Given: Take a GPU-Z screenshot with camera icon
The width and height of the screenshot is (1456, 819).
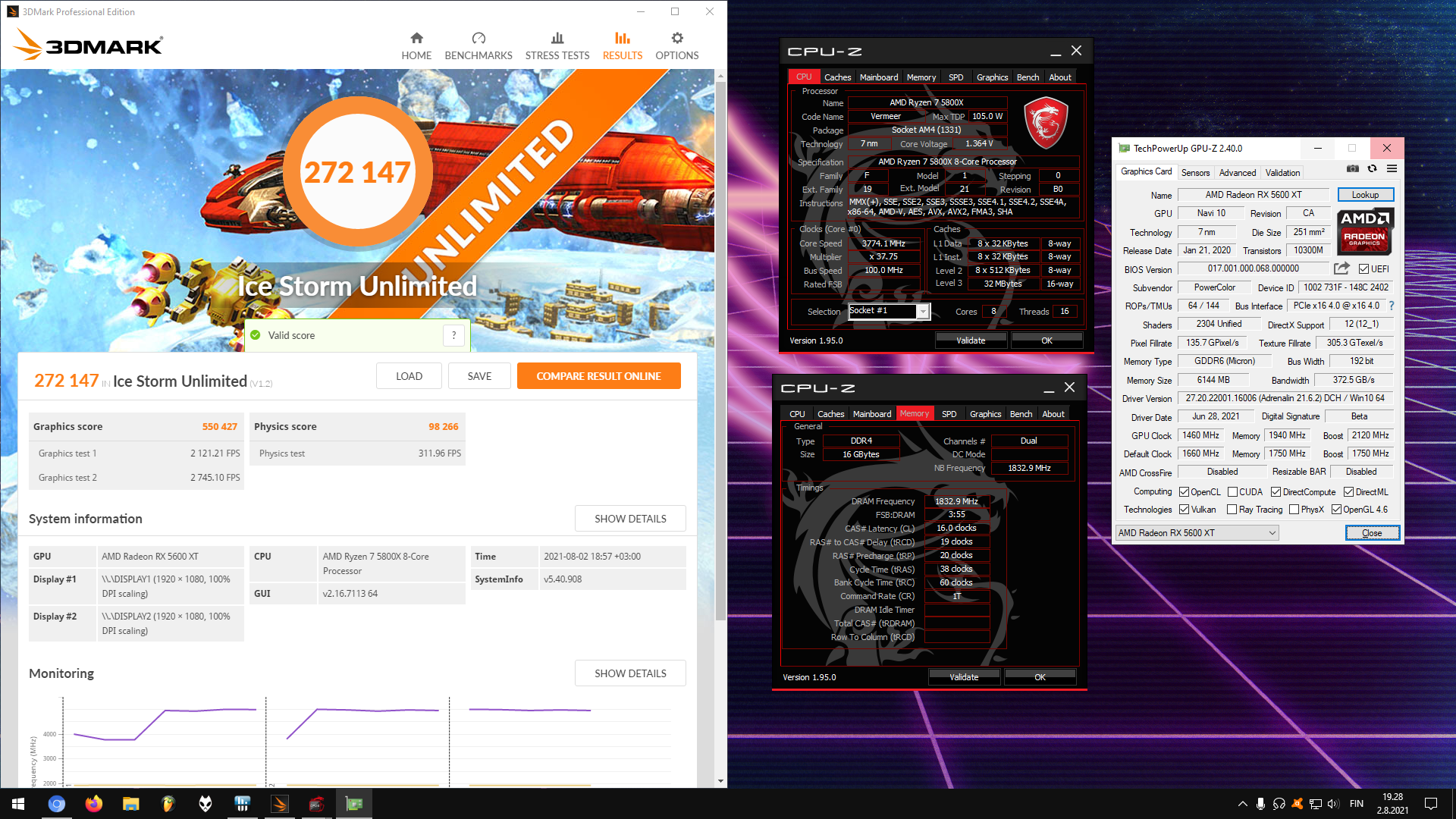Looking at the screenshot, I should point(1352,168).
